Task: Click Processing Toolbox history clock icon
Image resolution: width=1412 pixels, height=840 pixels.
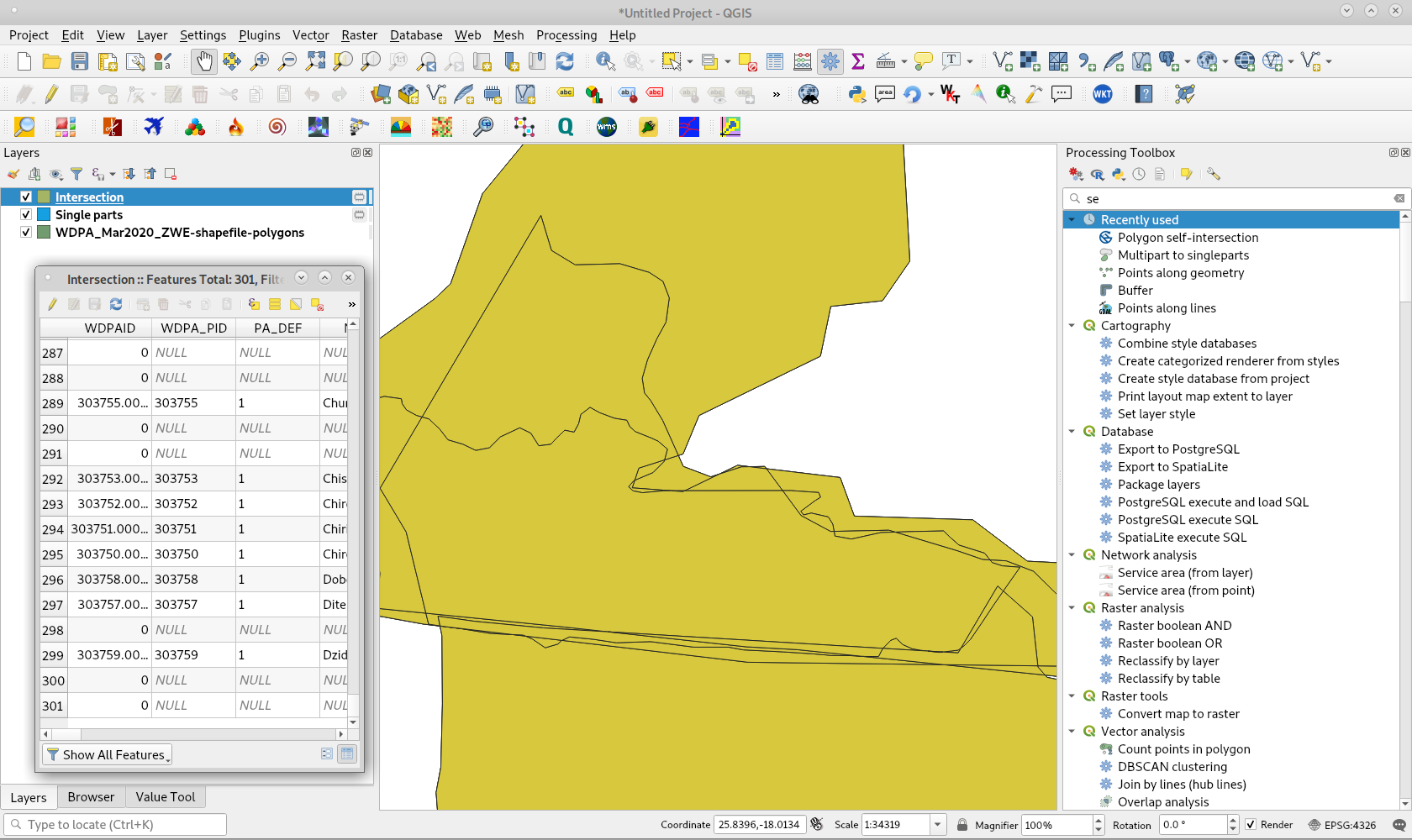Action: pyautogui.click(x=1139, y=174)
